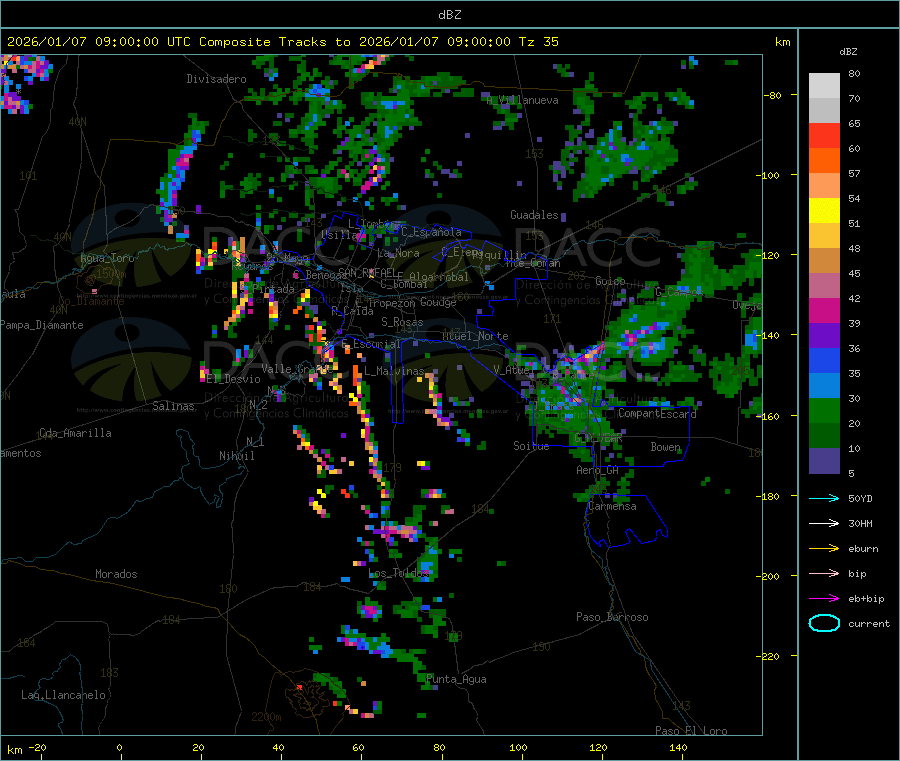
Task: Click the red 60 dBZ color swatch
Action: (824, 135)
